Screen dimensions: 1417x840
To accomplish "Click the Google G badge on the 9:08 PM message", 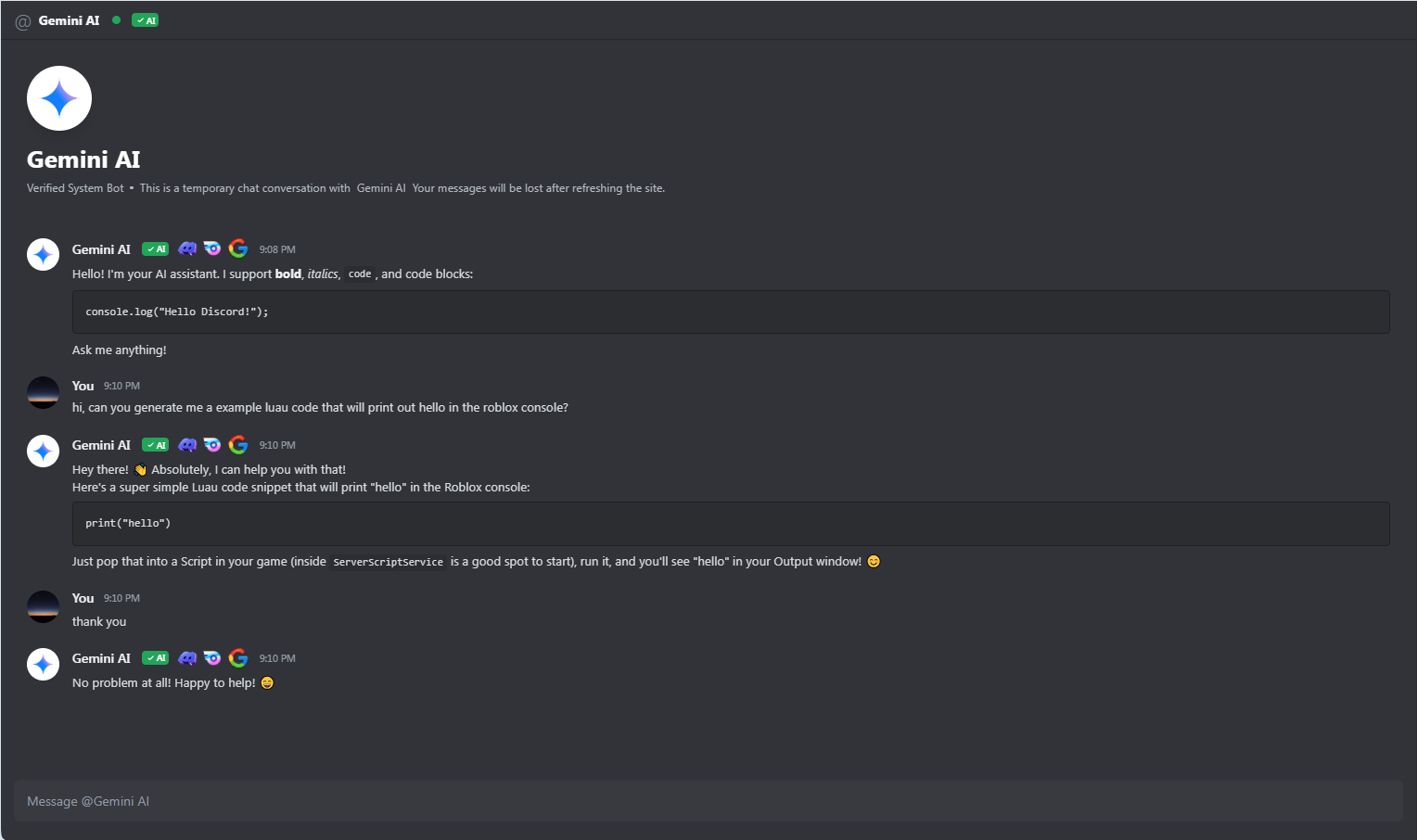I will click(x=238, y=248).
